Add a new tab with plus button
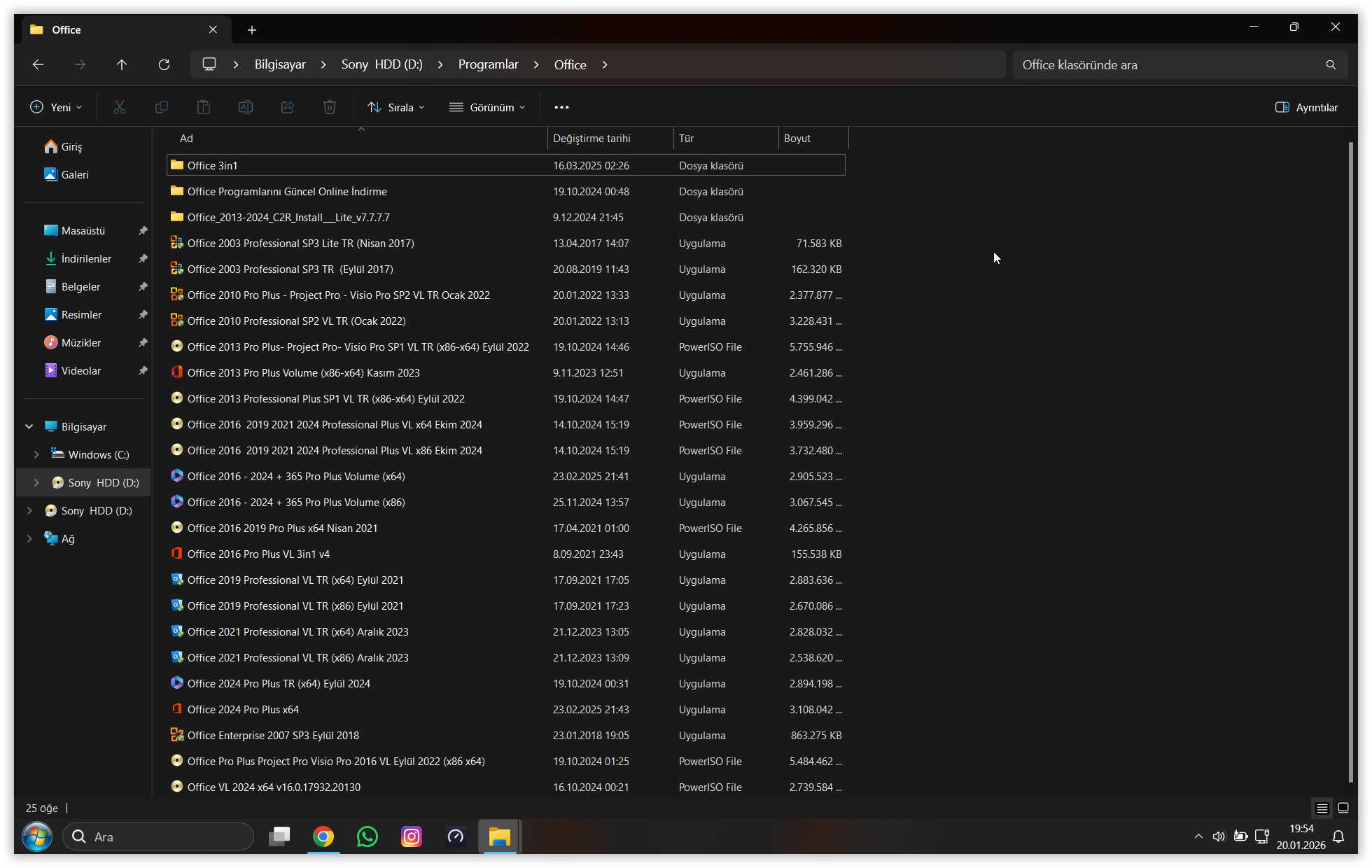 [x=252, y=30]
